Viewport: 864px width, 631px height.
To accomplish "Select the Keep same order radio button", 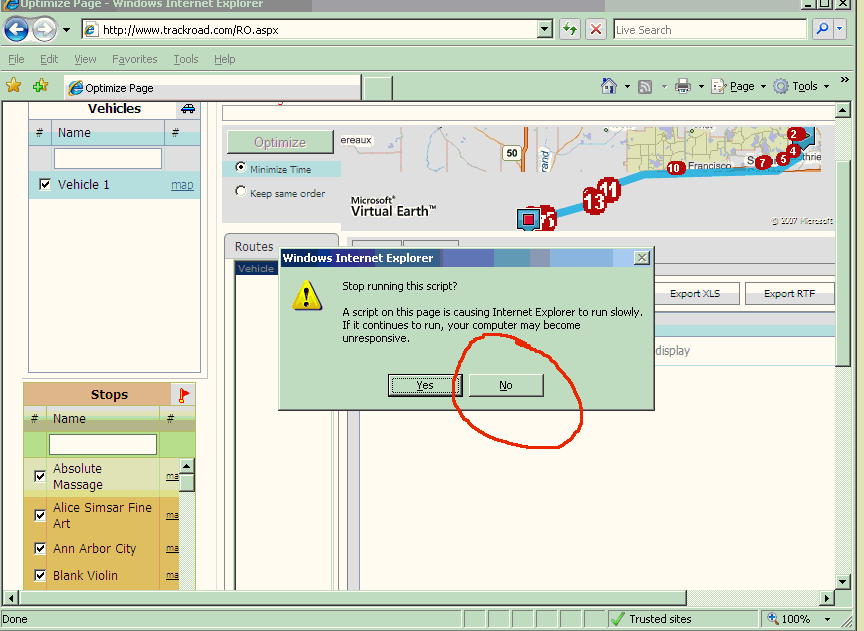I will 240,191.
